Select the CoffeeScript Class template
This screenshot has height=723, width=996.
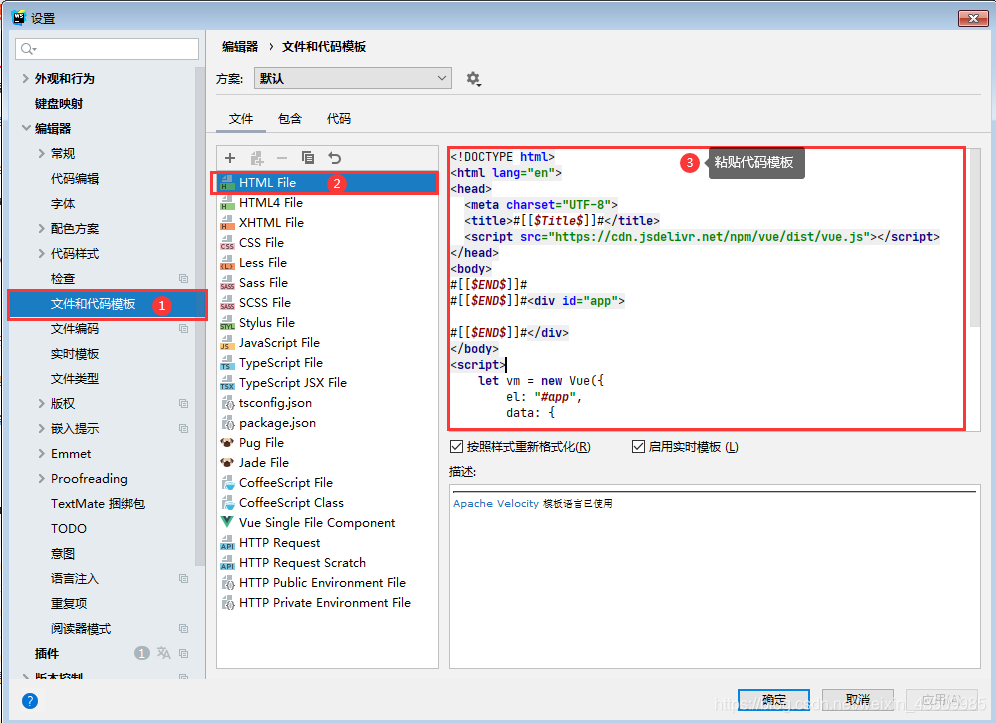pos(327,503)
